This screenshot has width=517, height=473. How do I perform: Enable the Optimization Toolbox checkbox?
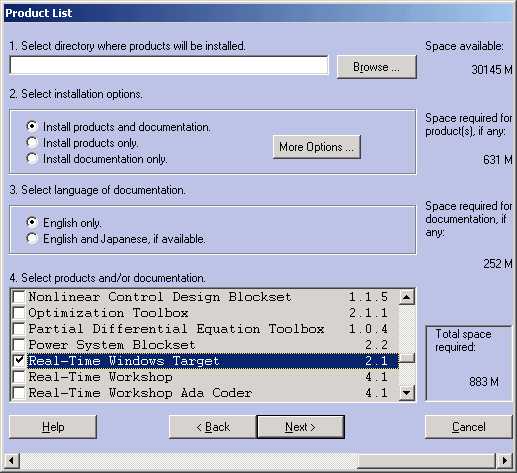pos(19,313)
